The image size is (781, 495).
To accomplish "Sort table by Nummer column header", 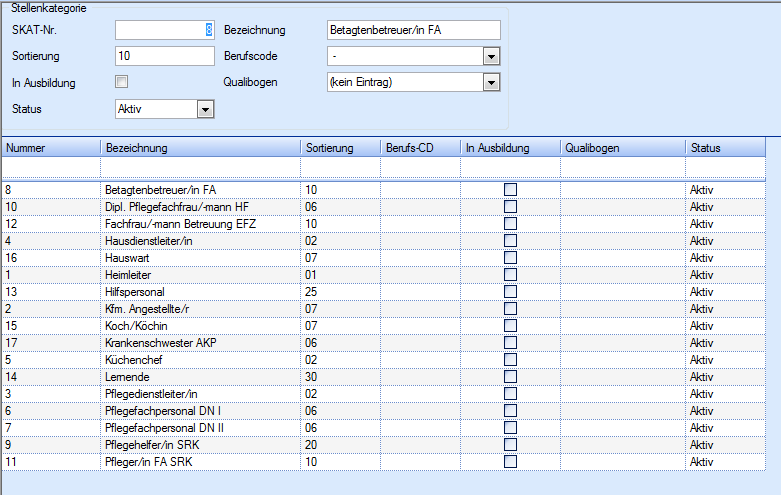I will (51, 148).
